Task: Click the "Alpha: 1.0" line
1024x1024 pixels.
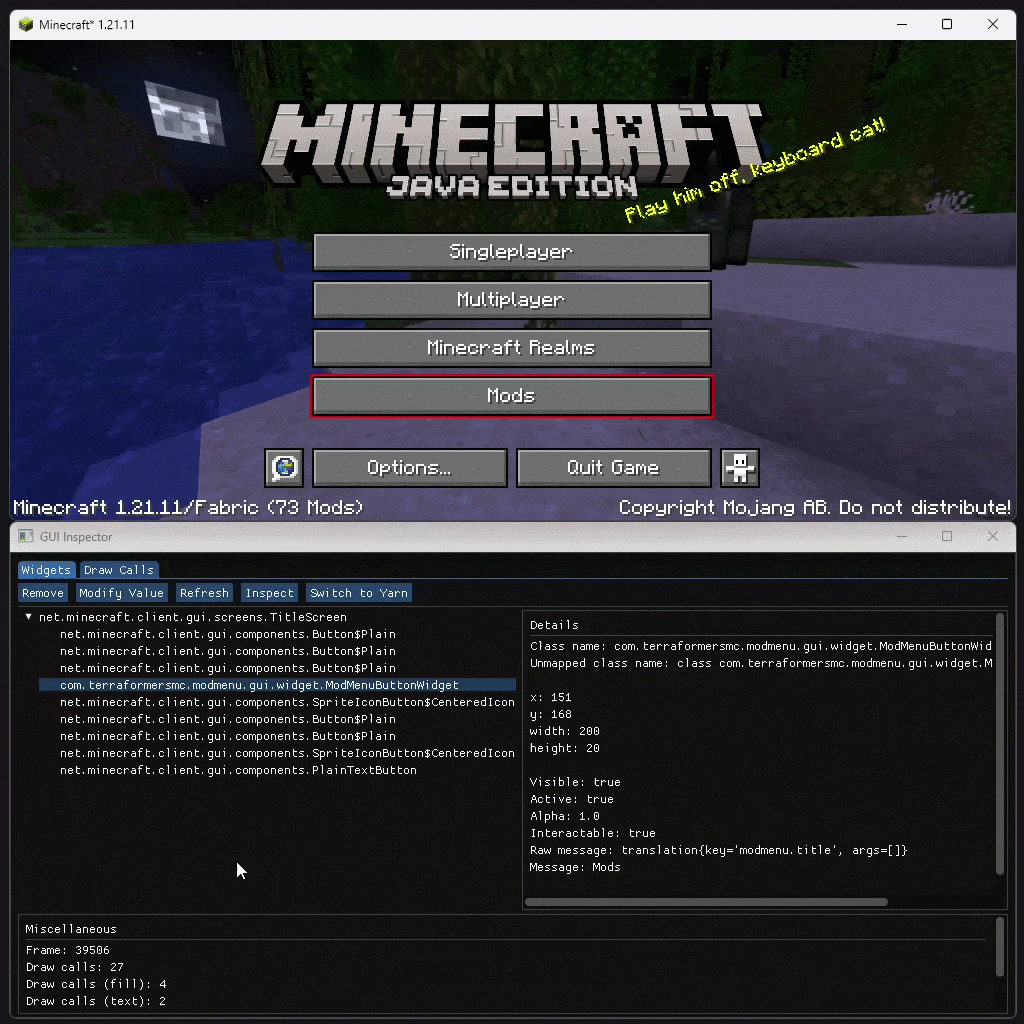Action: [565, 816]
